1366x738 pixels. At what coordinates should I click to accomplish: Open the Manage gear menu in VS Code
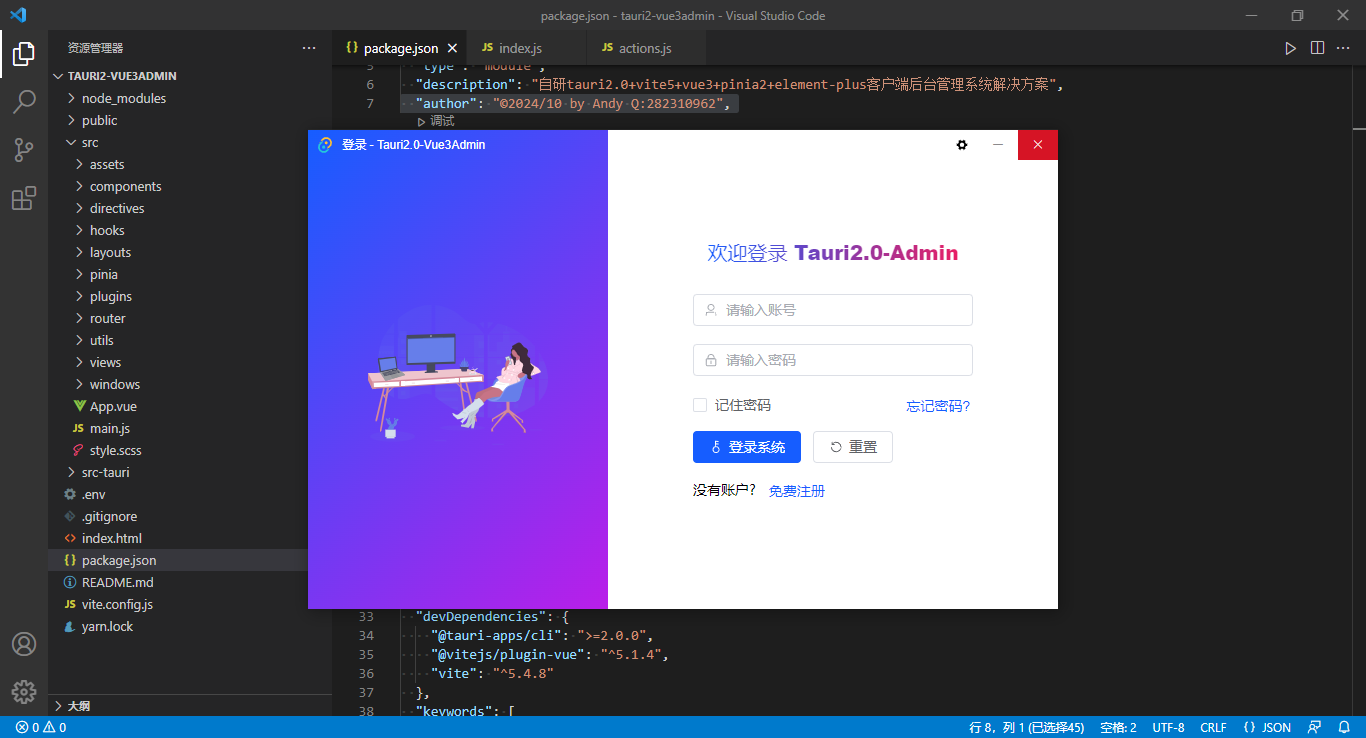click(24, 692)
